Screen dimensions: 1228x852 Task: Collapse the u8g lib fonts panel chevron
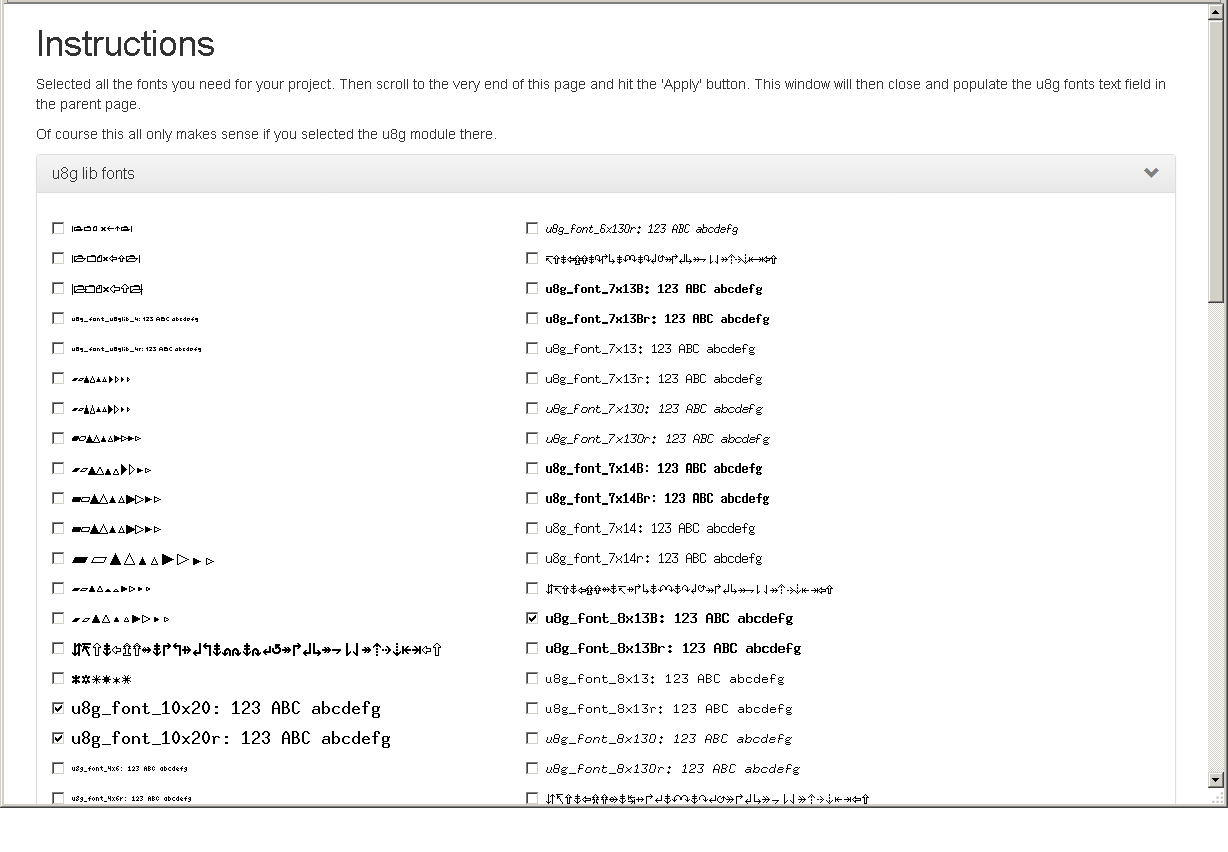[1151, 173]
